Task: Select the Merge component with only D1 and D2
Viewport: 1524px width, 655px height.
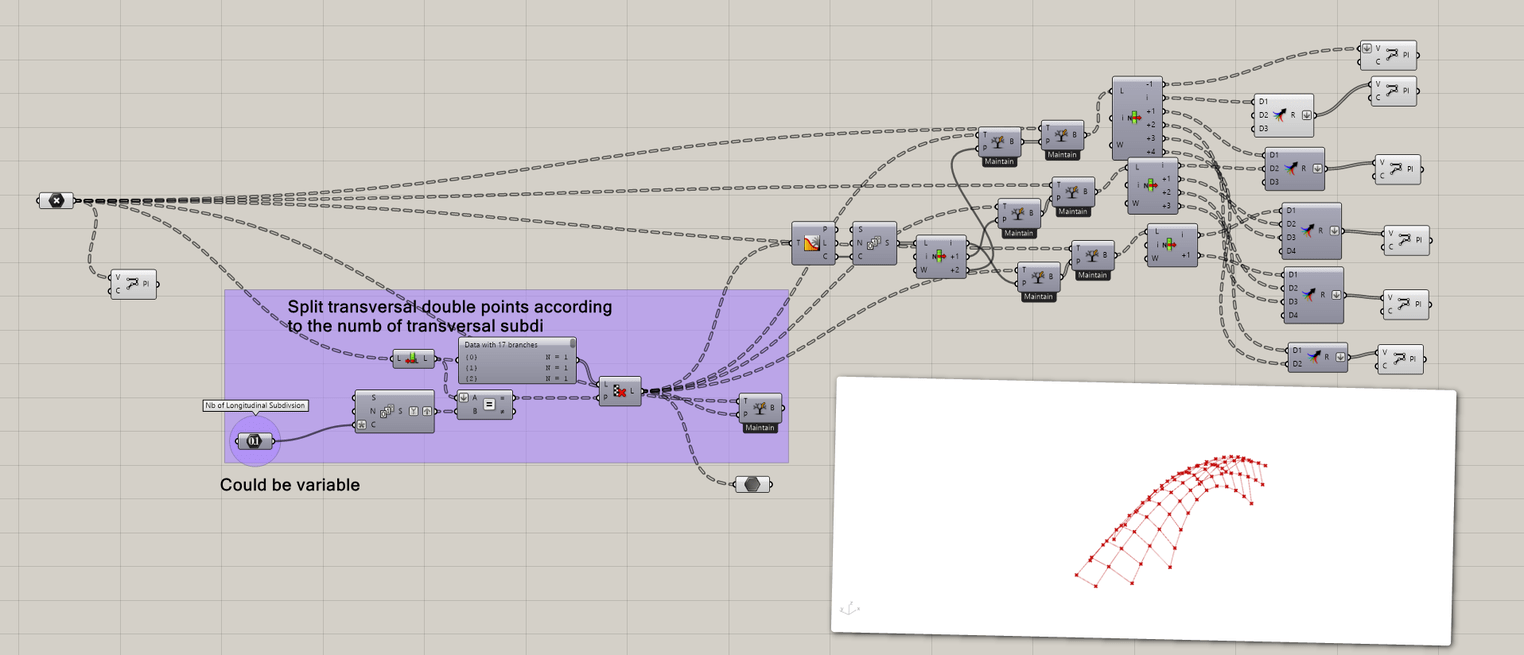Action: tap(1318, 357)
